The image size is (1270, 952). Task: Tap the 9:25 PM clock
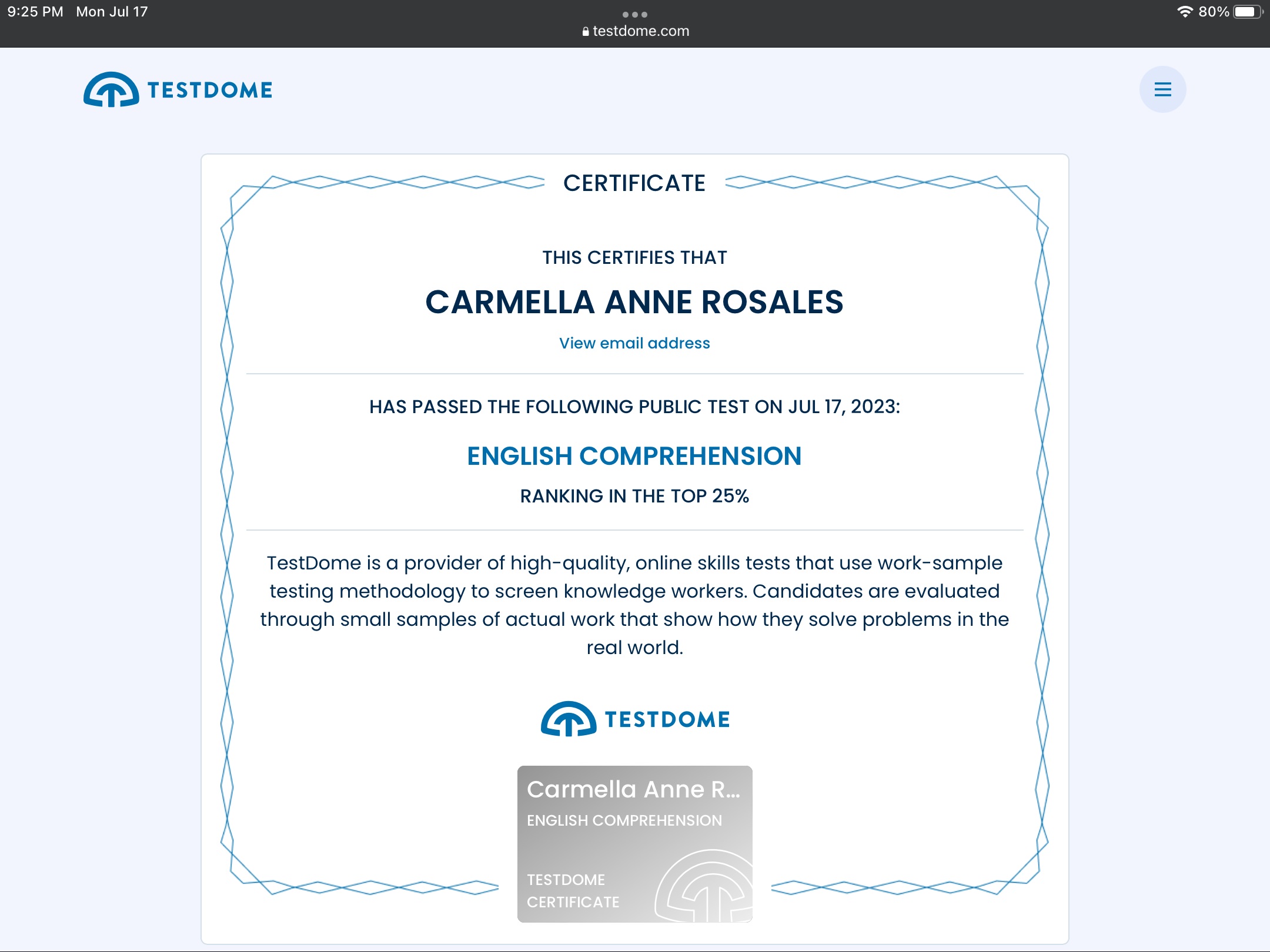35,12
